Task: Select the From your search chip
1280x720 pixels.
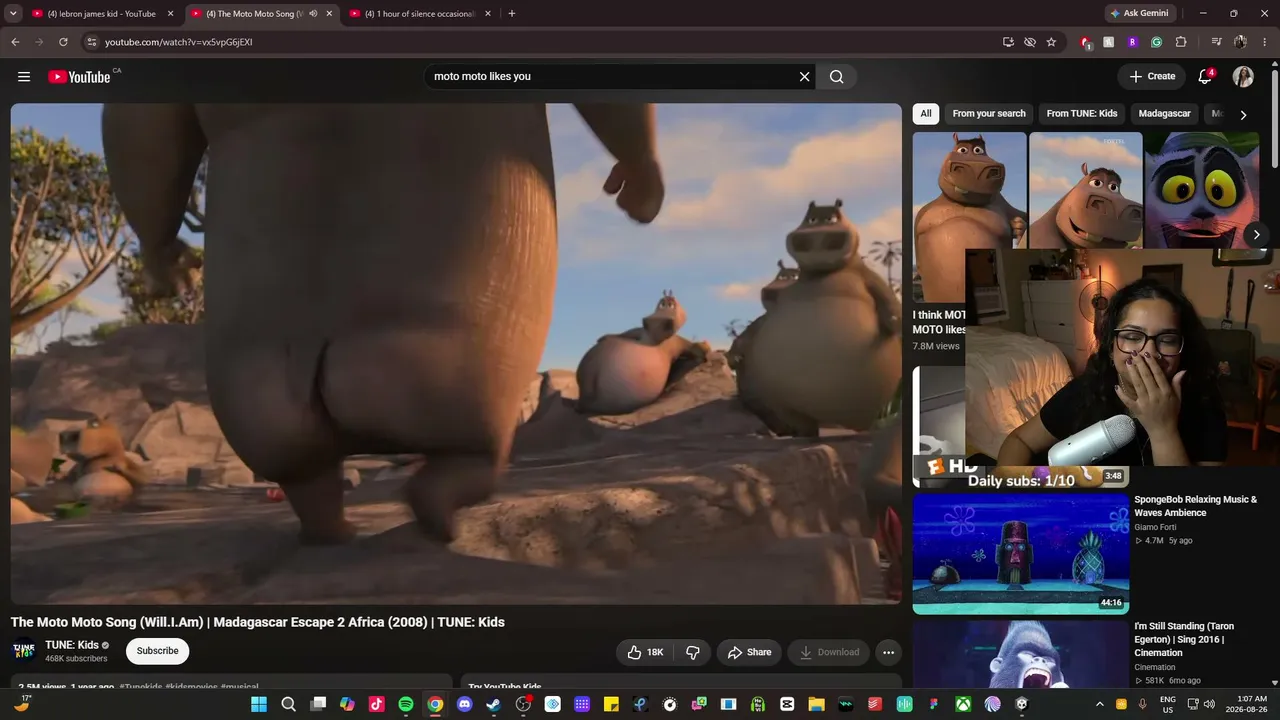Action: pyautogui.click(x=989, y=114)
